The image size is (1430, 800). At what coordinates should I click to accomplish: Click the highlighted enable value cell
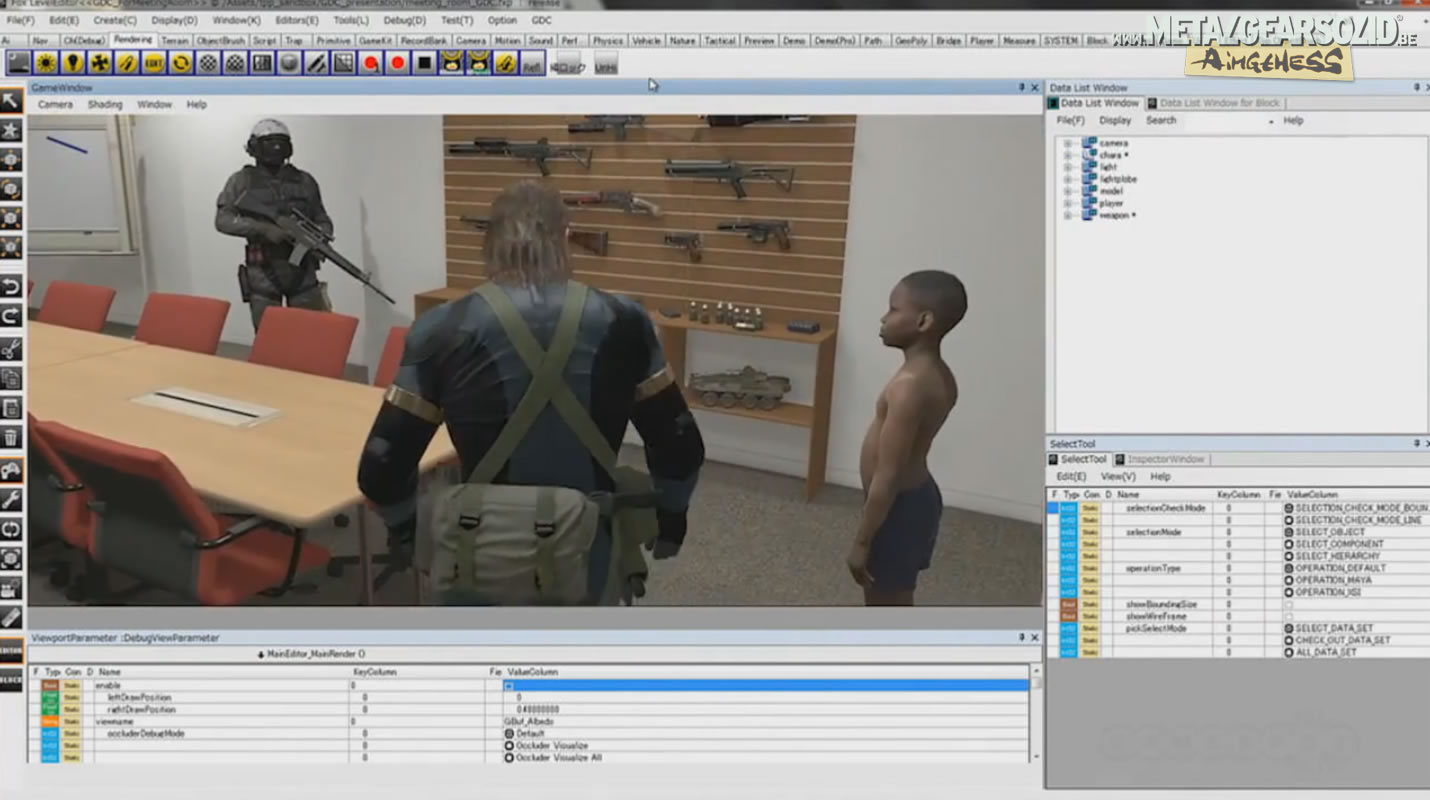coord(765,686)
